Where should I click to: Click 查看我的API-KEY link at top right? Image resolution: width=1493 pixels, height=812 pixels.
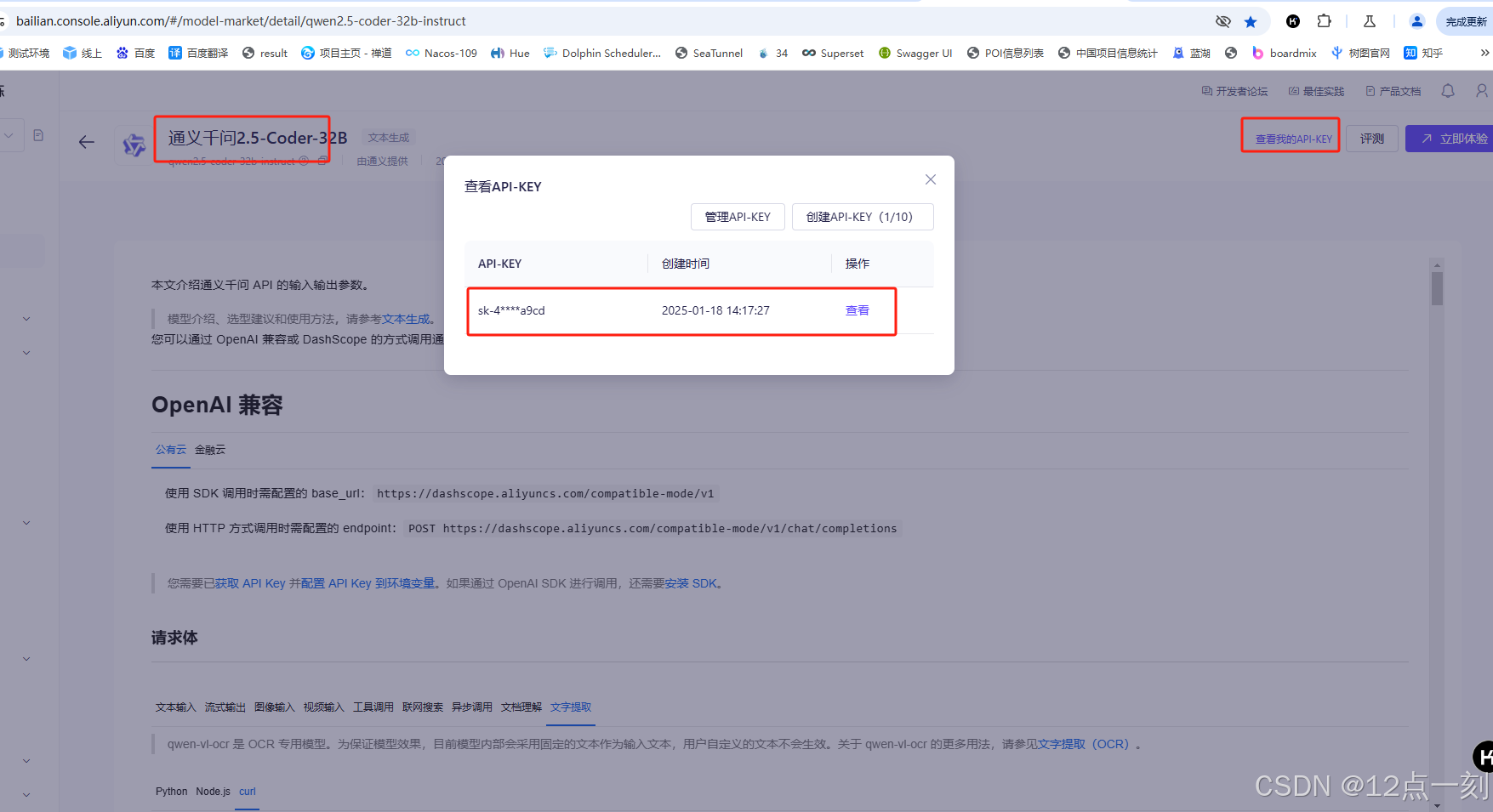tap(1293, 139)
